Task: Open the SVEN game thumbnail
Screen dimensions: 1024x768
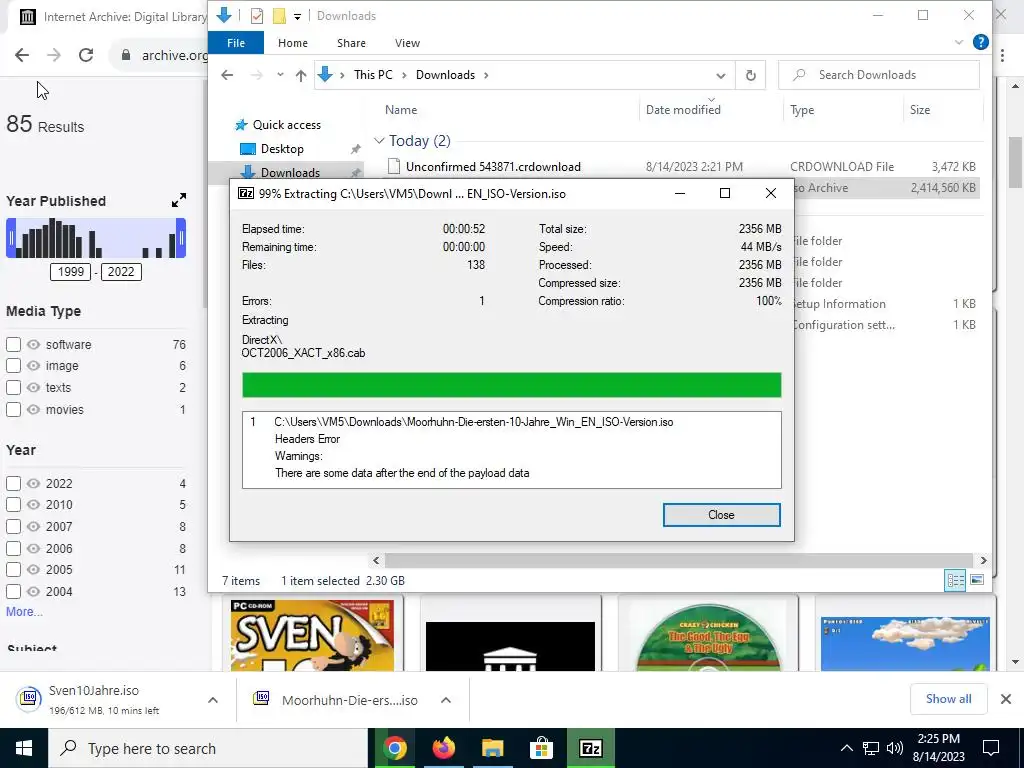Action: pyautogui.click(x=312, y=635)
